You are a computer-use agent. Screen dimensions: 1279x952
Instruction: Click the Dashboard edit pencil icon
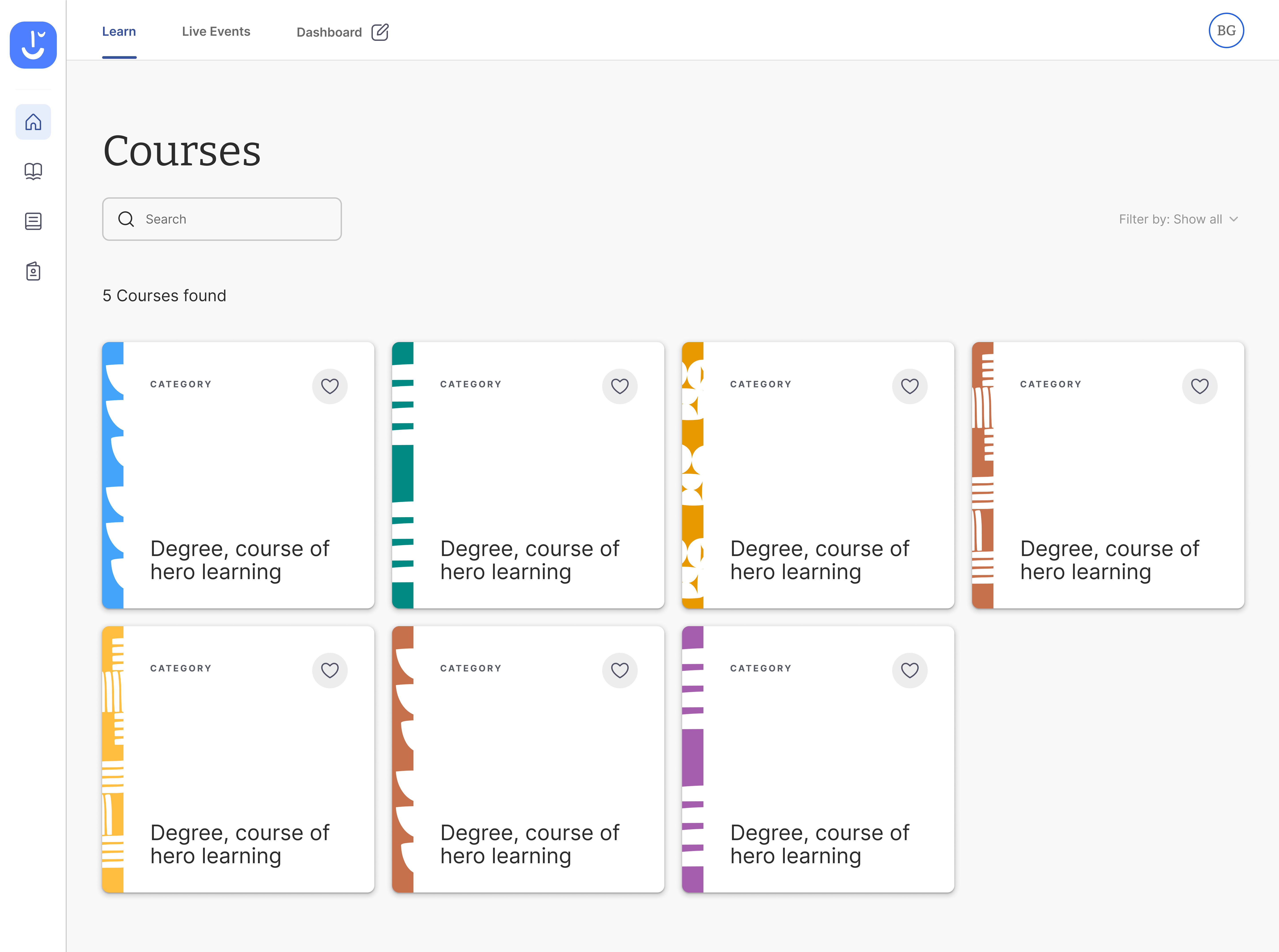coord(380,32)
